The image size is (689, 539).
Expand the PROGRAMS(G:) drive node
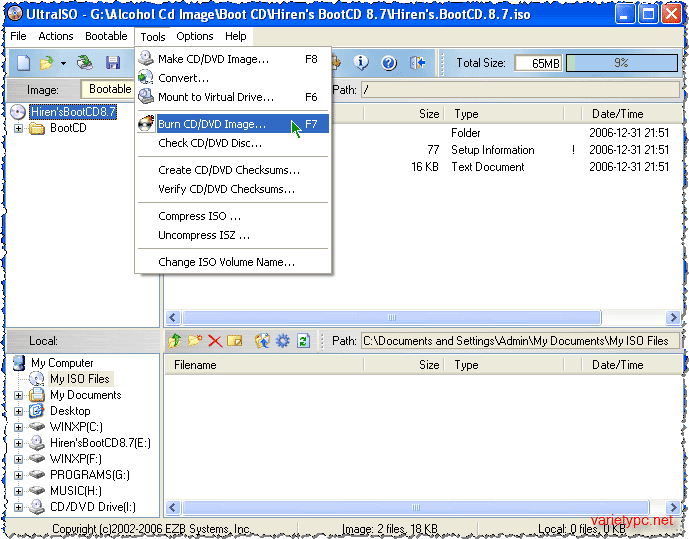(x=18, y=475)
